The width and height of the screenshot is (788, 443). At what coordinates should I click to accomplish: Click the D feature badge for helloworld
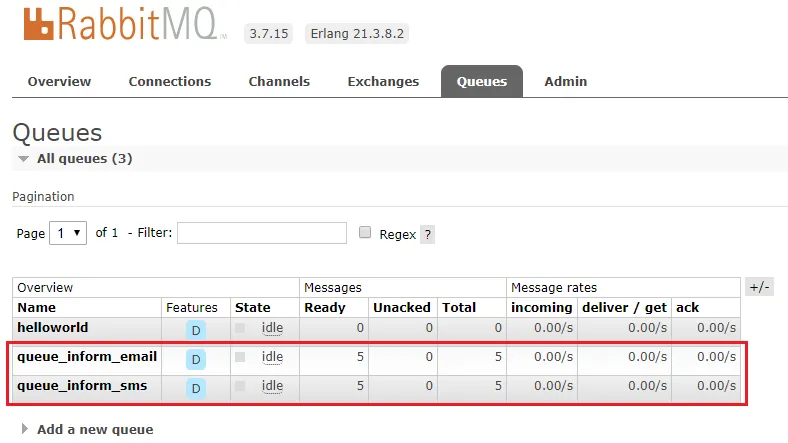196,329
